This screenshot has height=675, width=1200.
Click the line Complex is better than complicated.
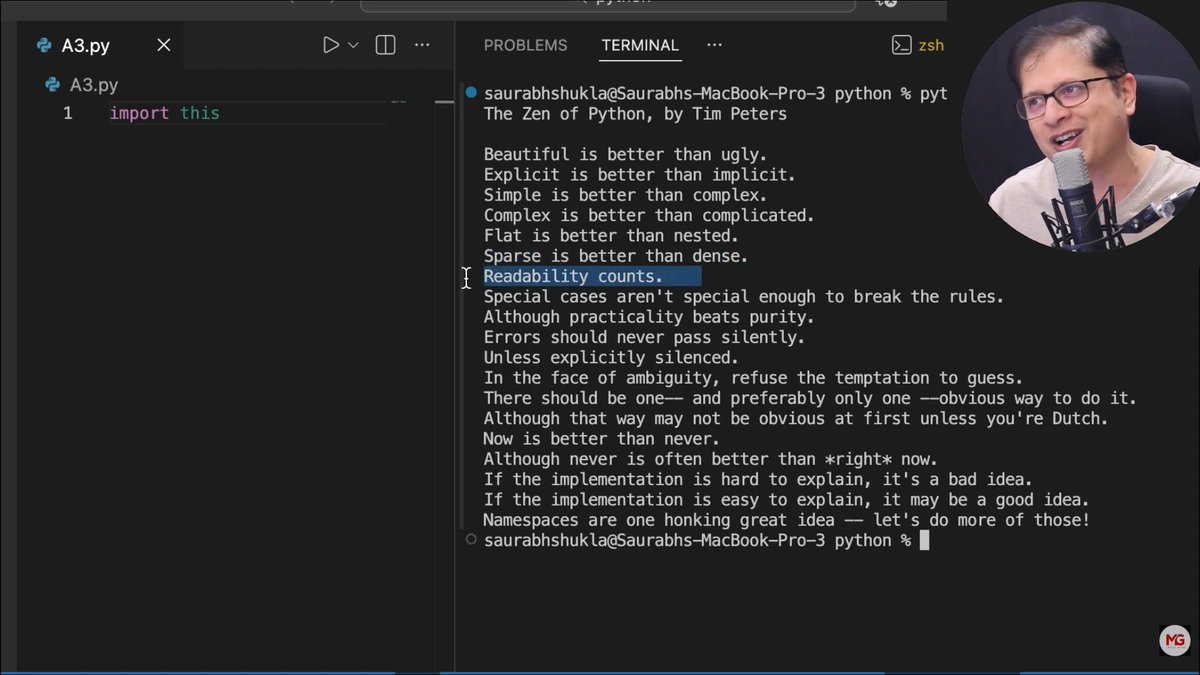(x=649, y=215)
